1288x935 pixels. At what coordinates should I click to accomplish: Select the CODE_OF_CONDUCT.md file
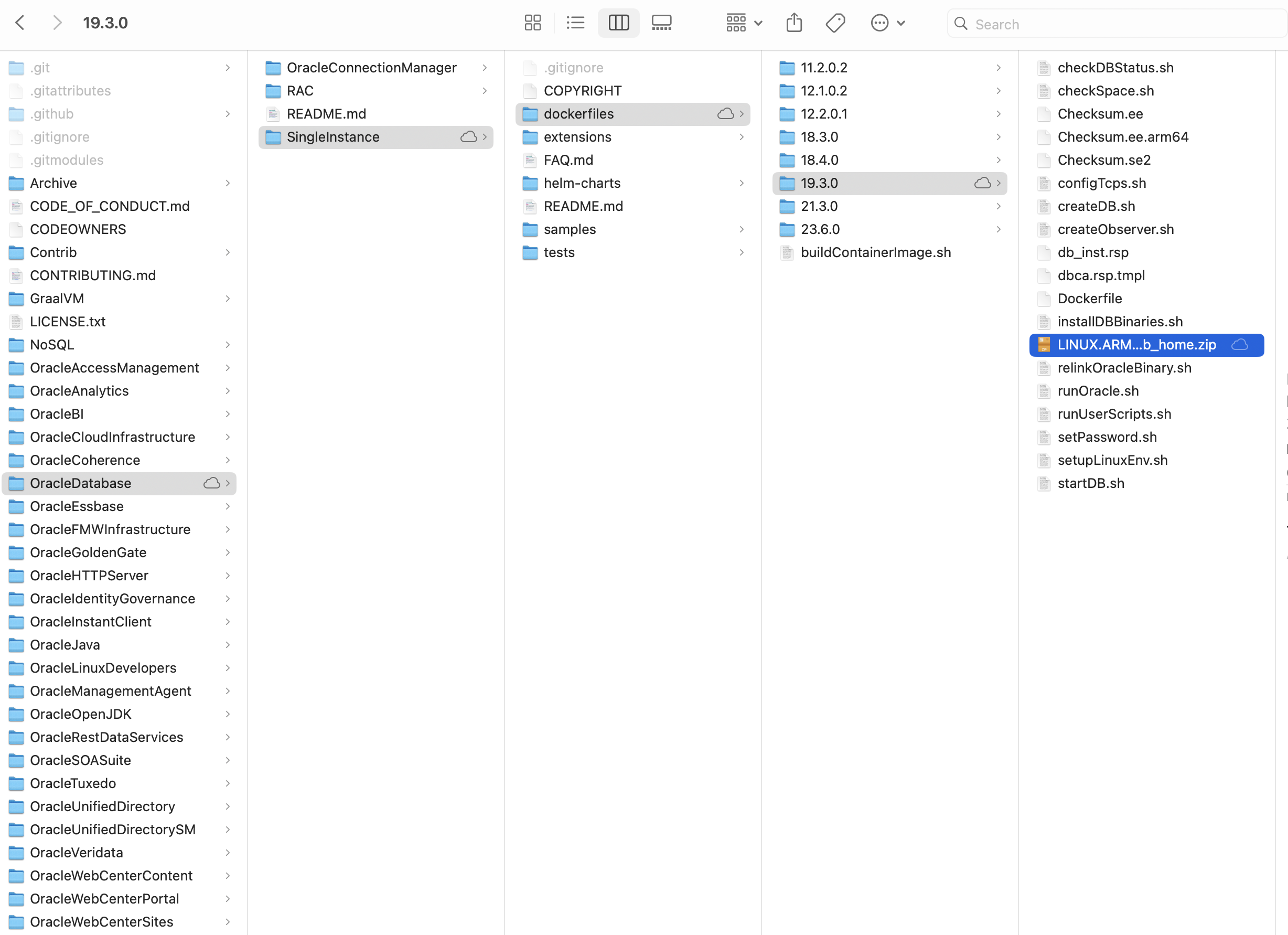pos(119,206)
